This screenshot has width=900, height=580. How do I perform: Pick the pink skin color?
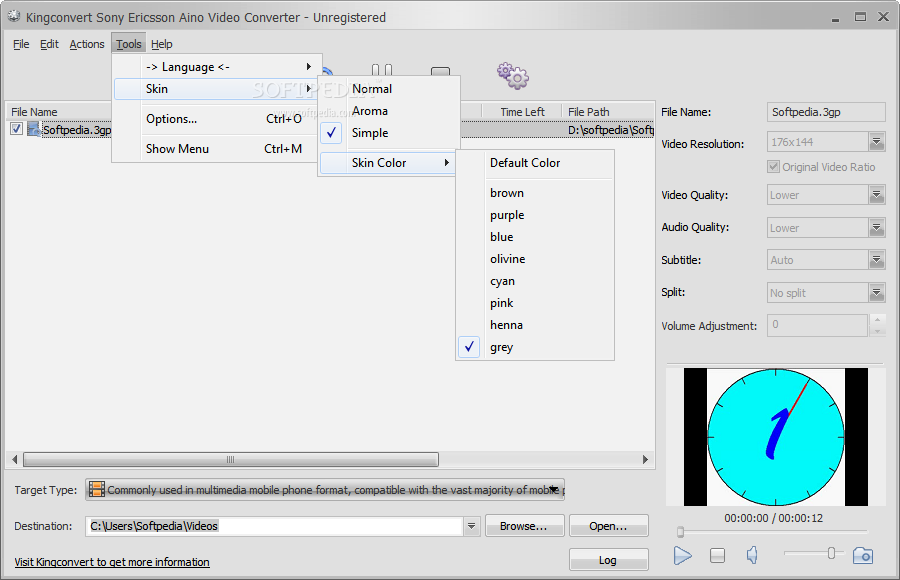pyautogui.click(x=535, y=303)
